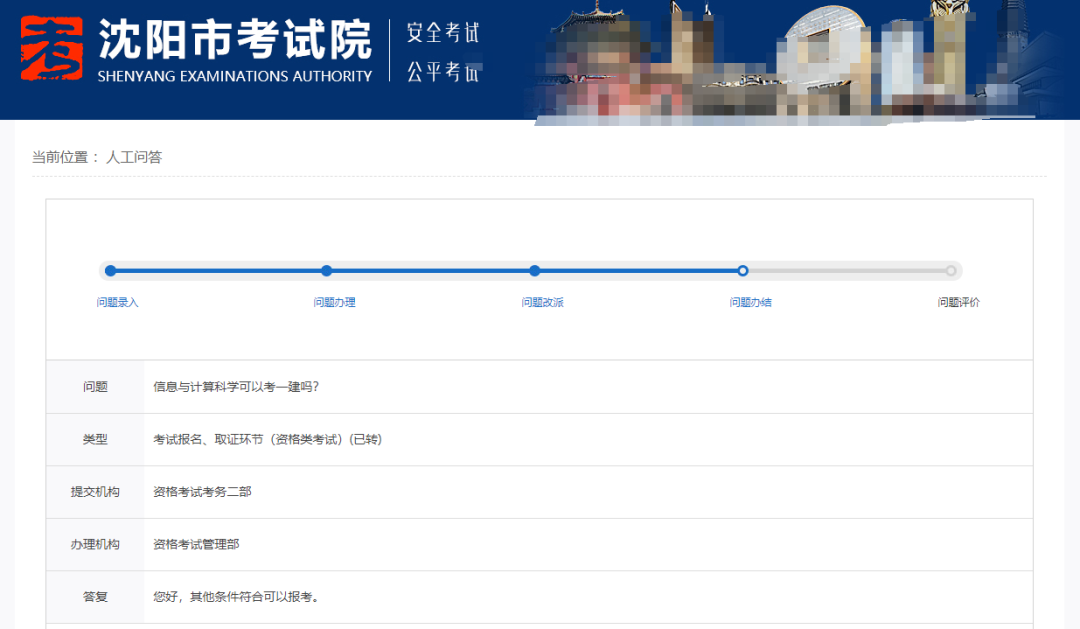The height and width of the screenshot is (629, 1080).
Task: Click the red Shenyang Examinations Authority logo
Action: point(51,49)
